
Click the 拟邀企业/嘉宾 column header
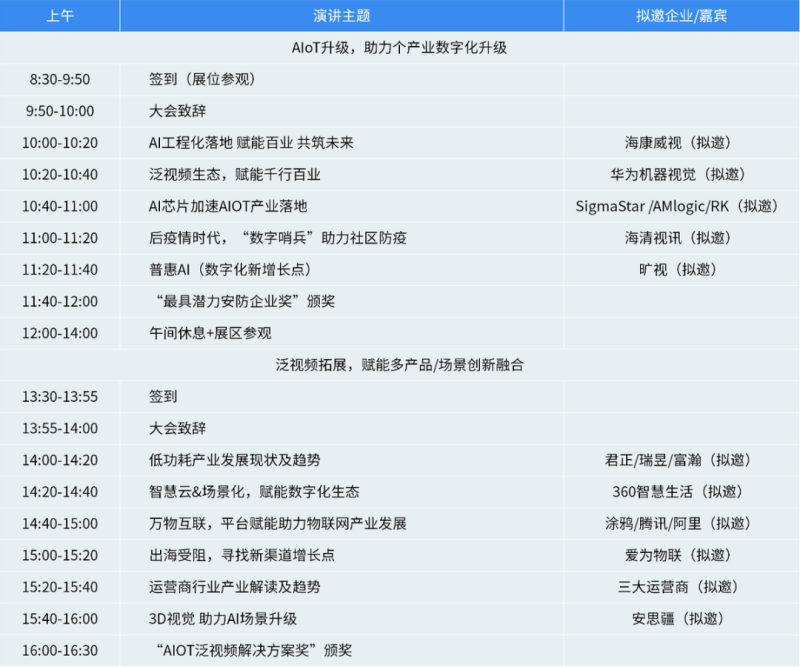pos(680,15)
